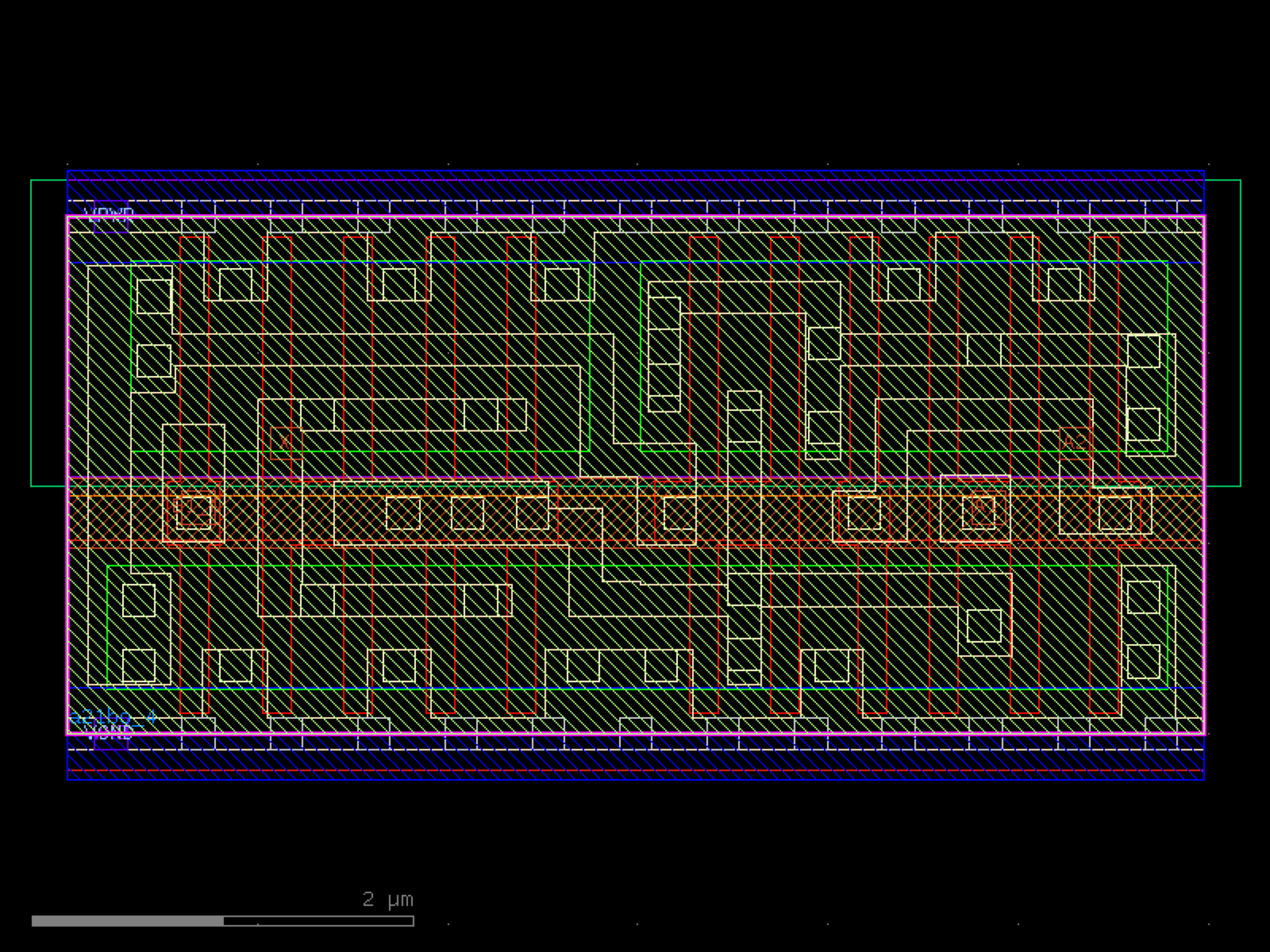Click the unfilled half of scale bar

(317, 921)
